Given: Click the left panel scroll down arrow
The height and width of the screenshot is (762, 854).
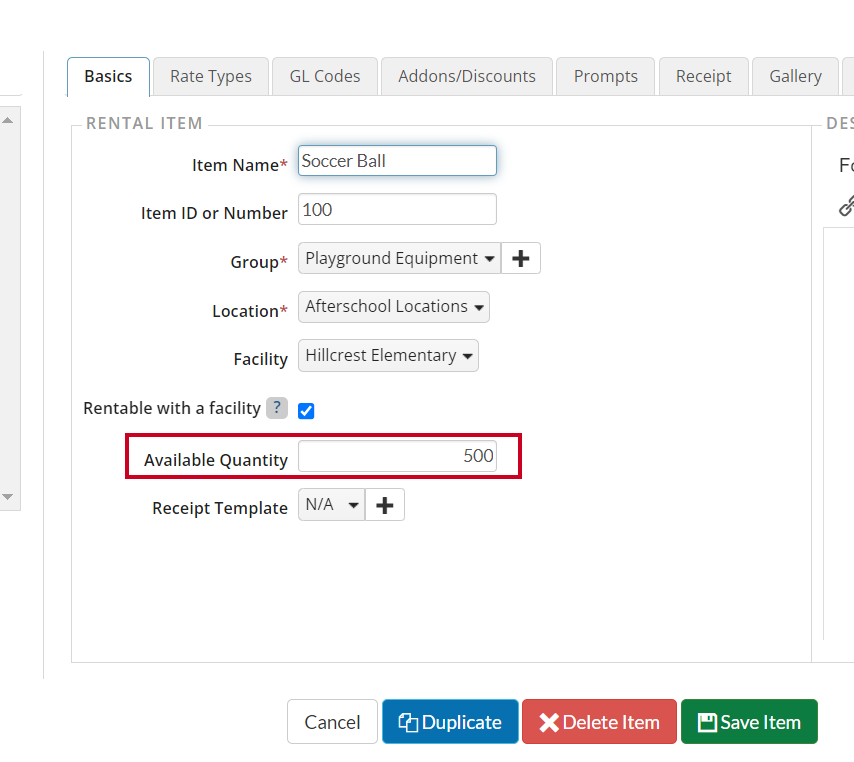Looking at the screenshot, I should click(8, 497).
